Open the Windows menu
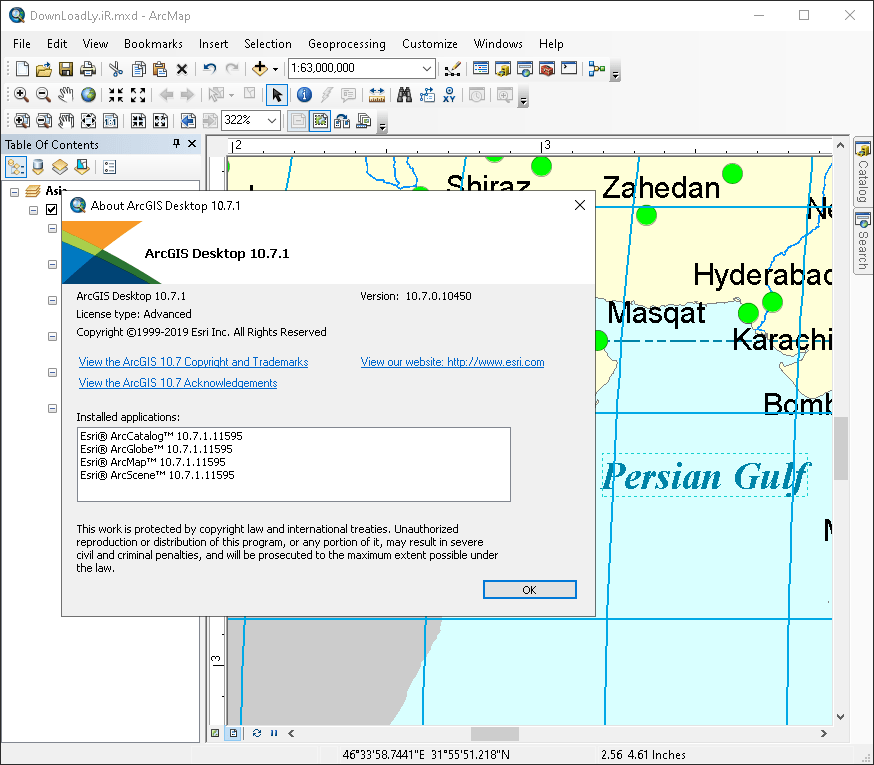This screenshot has width=874, height=765. (498, 43)
